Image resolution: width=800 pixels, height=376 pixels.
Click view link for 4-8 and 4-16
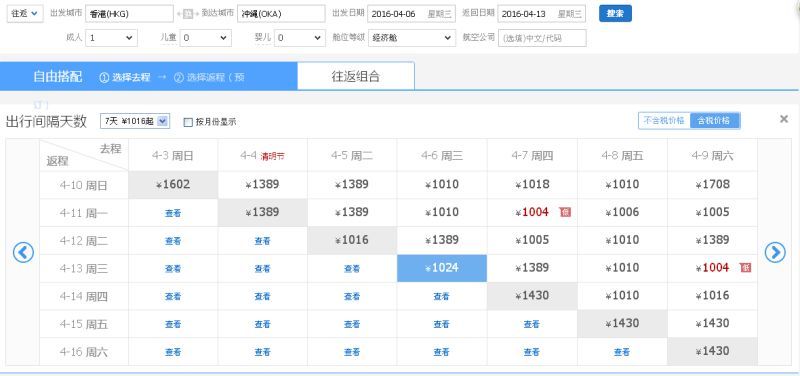pyautogui.click(x=622, y=352)
